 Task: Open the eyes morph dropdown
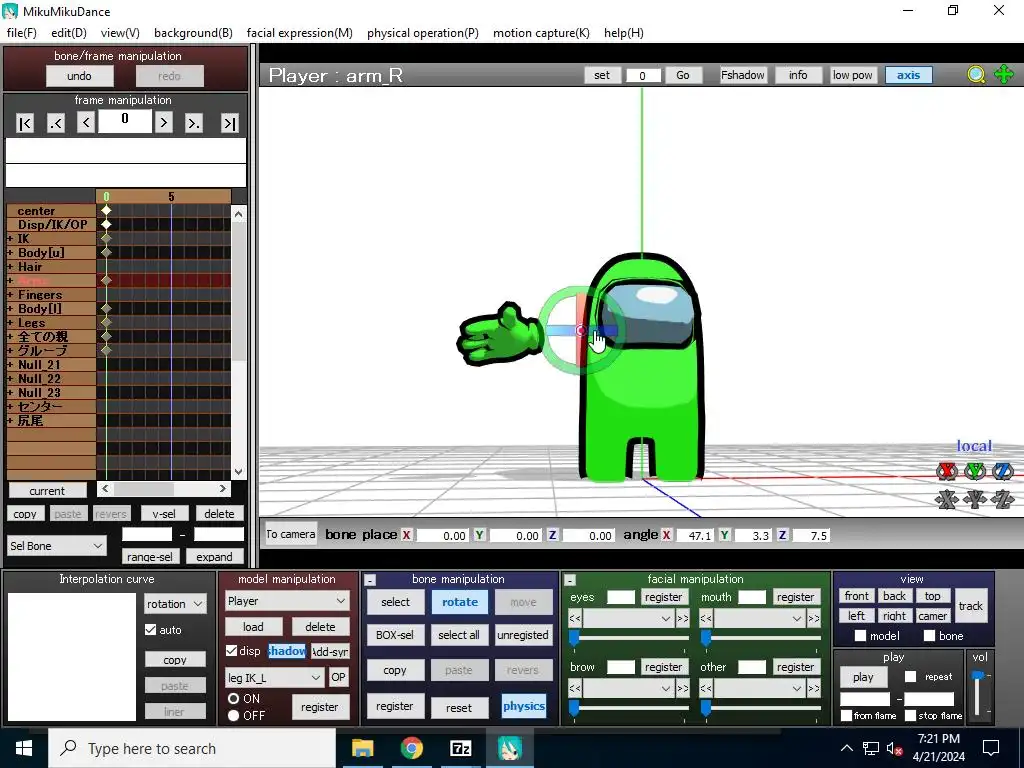coord(629,618)
